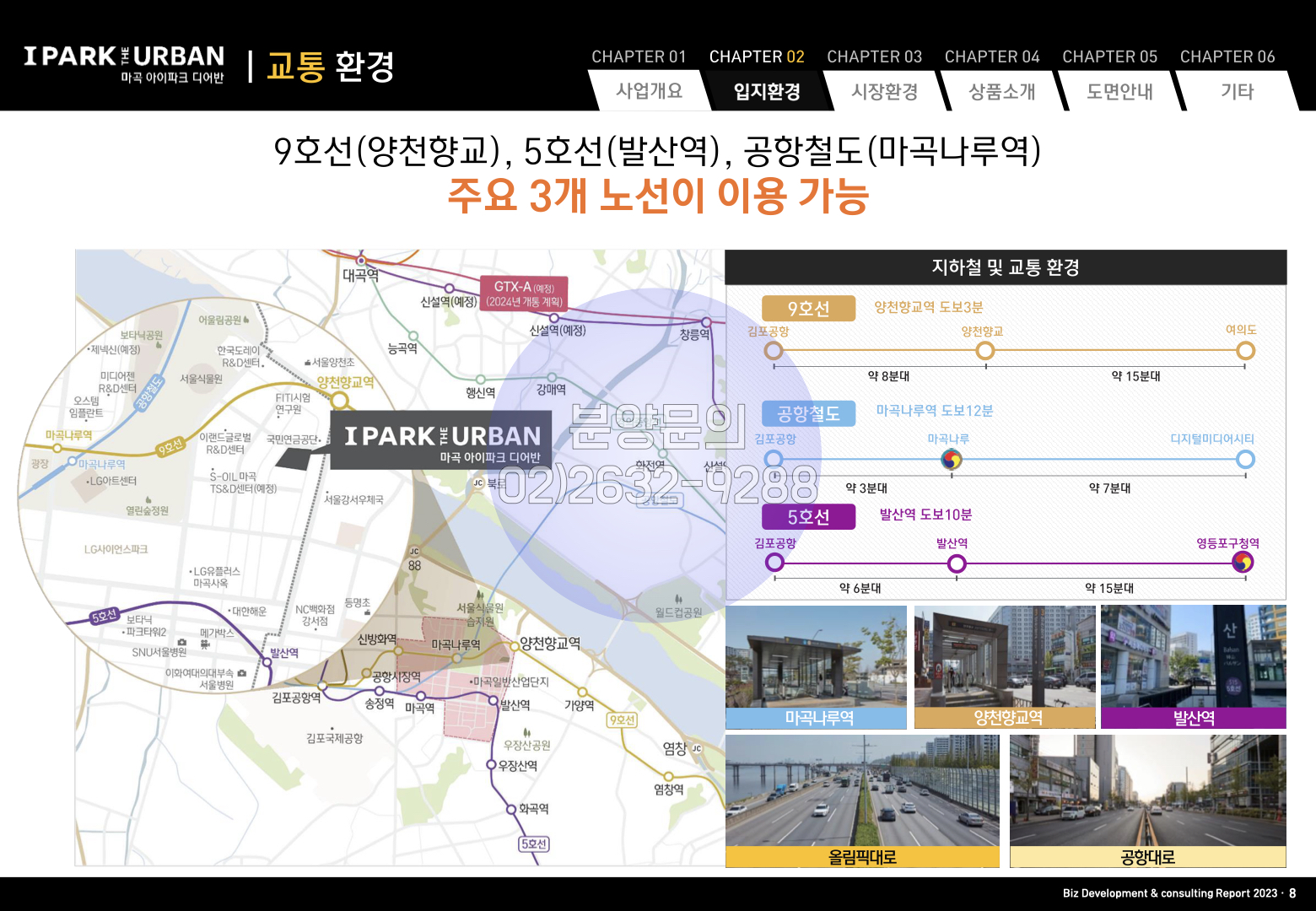Open the 양천향교역 station photo
This screenshot has height=911, width=1316.
[1005, 667]
